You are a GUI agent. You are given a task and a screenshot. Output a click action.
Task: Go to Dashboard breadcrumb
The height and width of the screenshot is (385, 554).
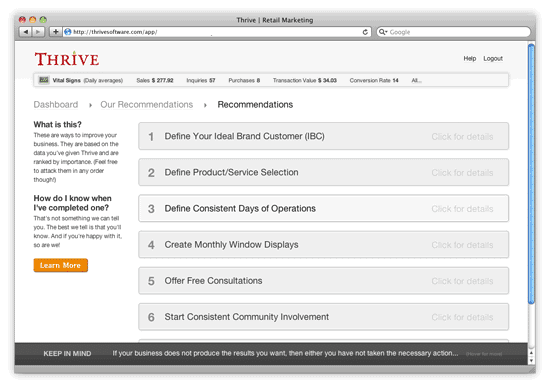[x=56, y=105]
